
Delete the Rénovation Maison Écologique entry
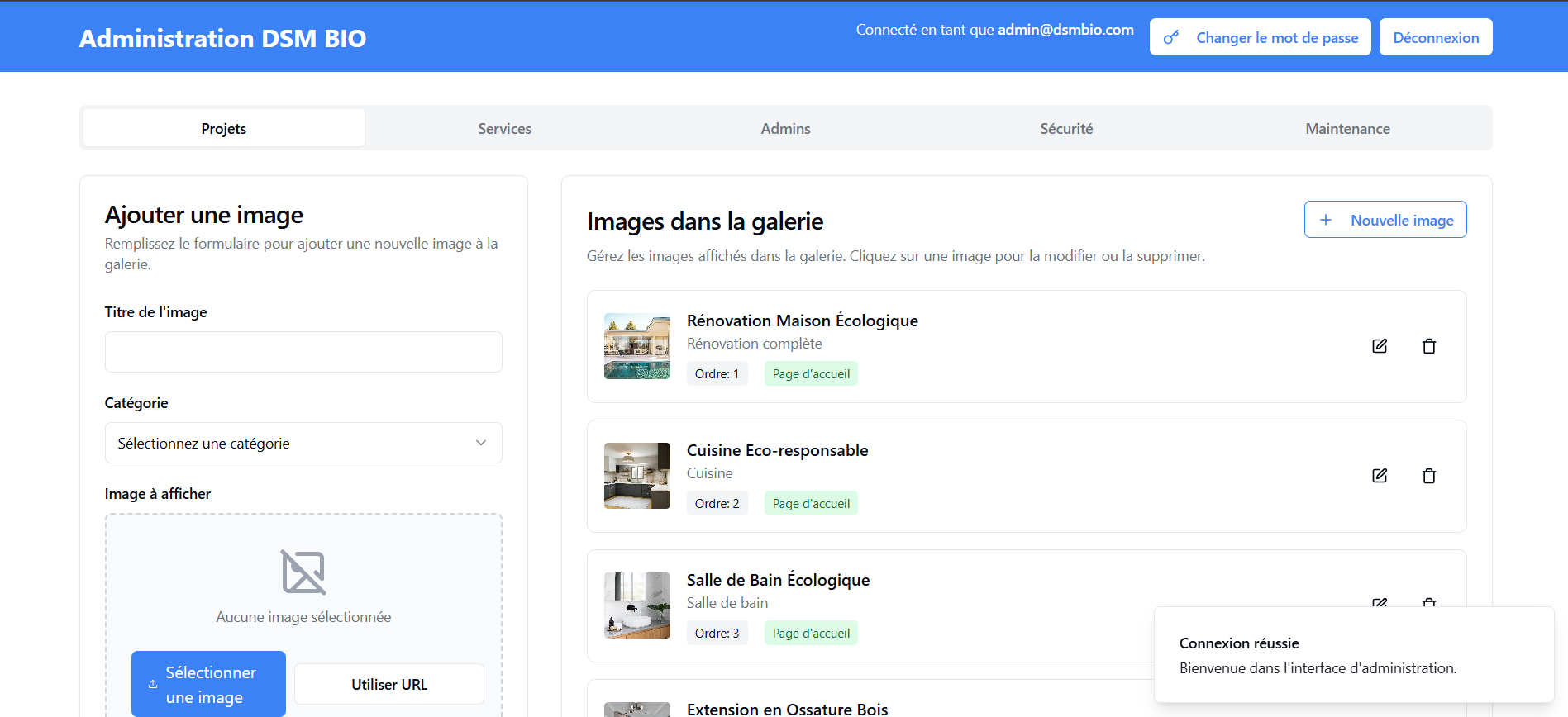tap(1428, 346)
